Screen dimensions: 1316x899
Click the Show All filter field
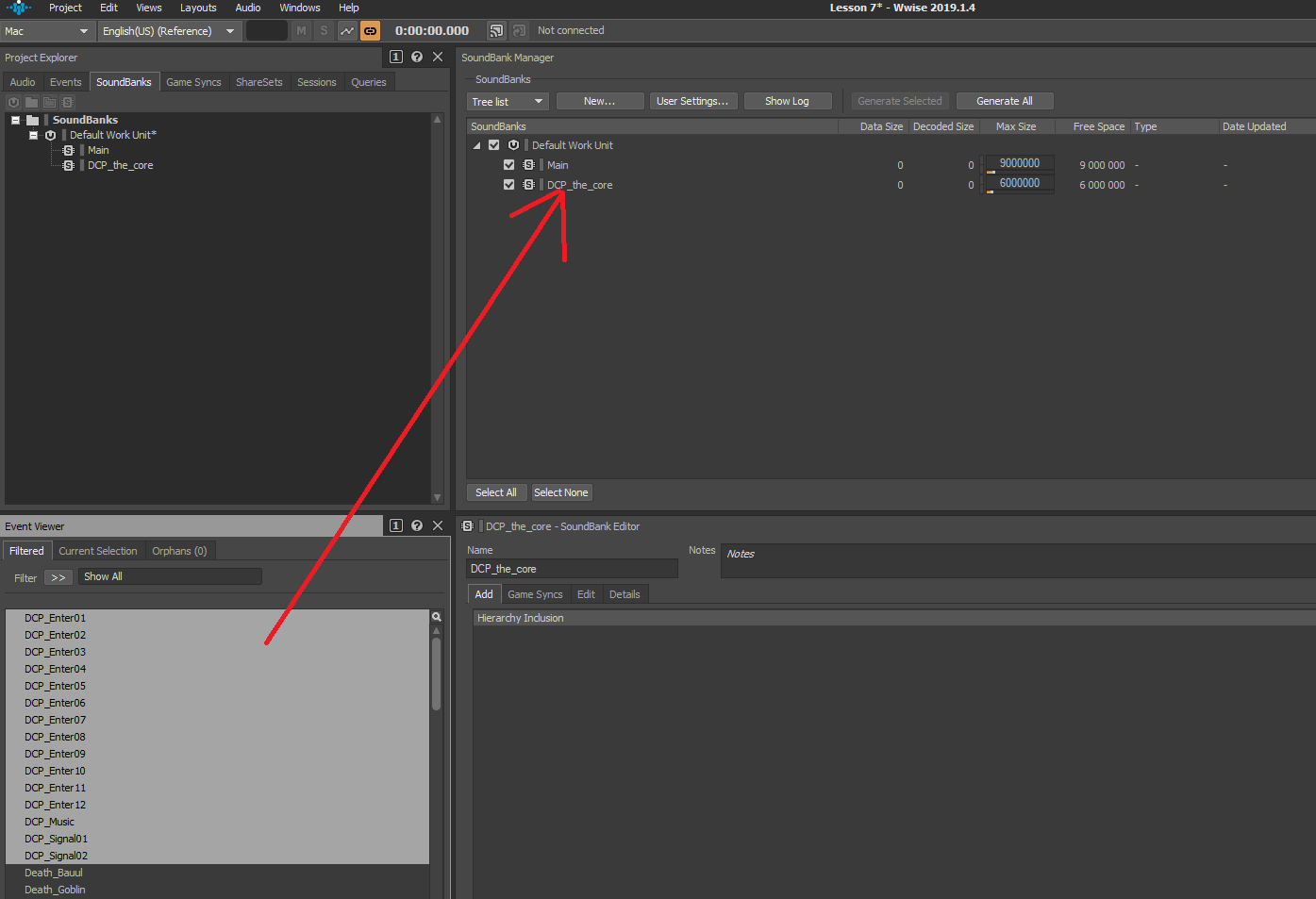tap(170, 576)
